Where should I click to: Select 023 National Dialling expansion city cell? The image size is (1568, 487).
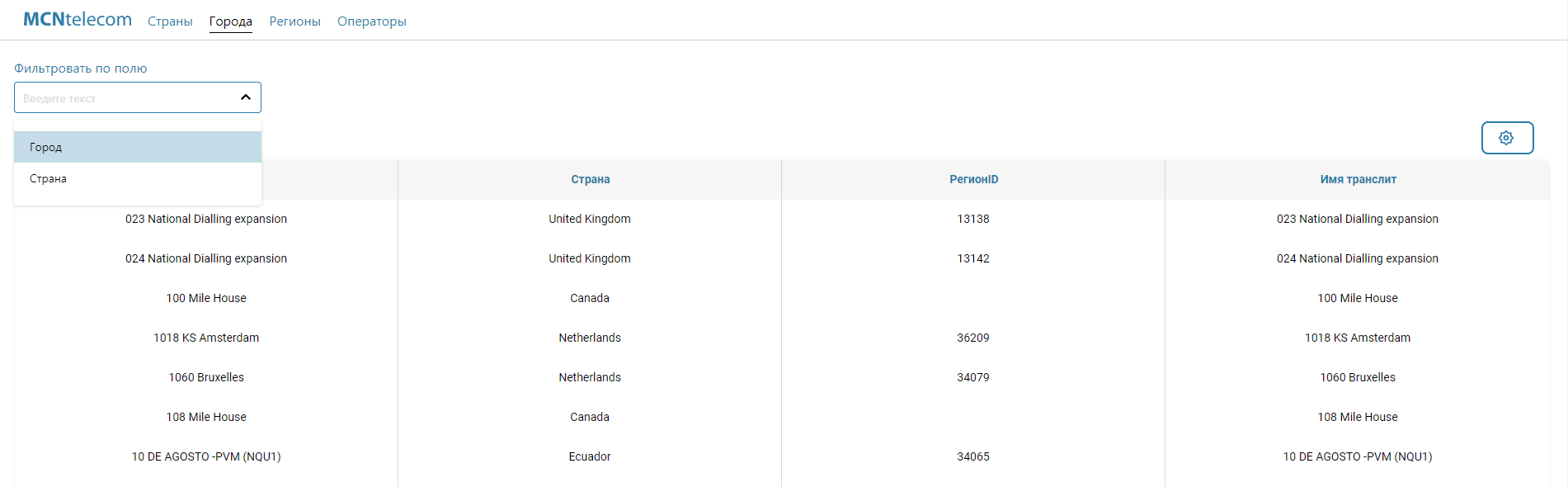206,219
